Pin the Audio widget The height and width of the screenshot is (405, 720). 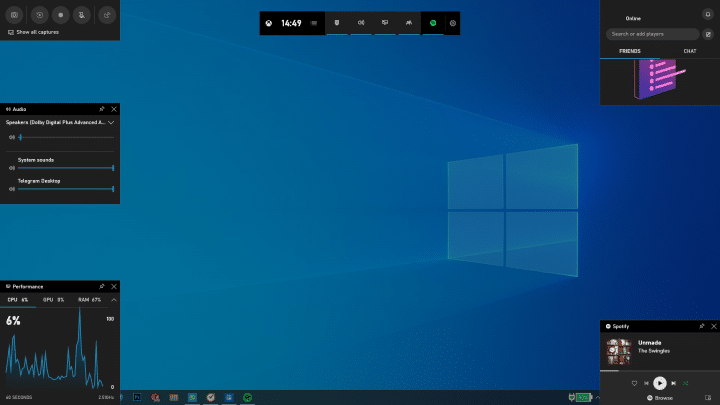click(x=102, y=108)
